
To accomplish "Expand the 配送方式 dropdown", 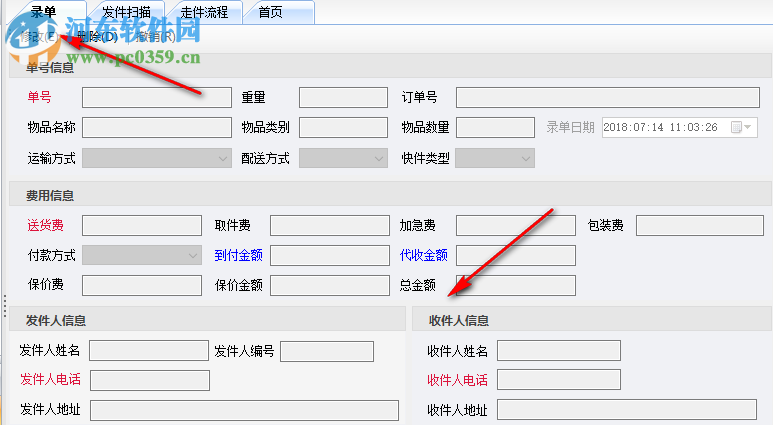I will tap(343, 158).
